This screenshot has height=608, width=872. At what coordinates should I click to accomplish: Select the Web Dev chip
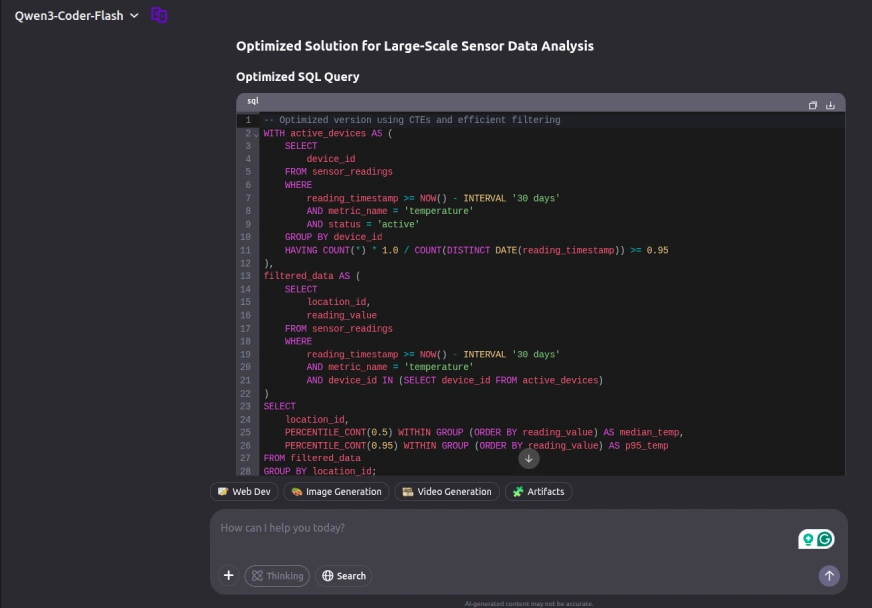(x=244, y=492)
